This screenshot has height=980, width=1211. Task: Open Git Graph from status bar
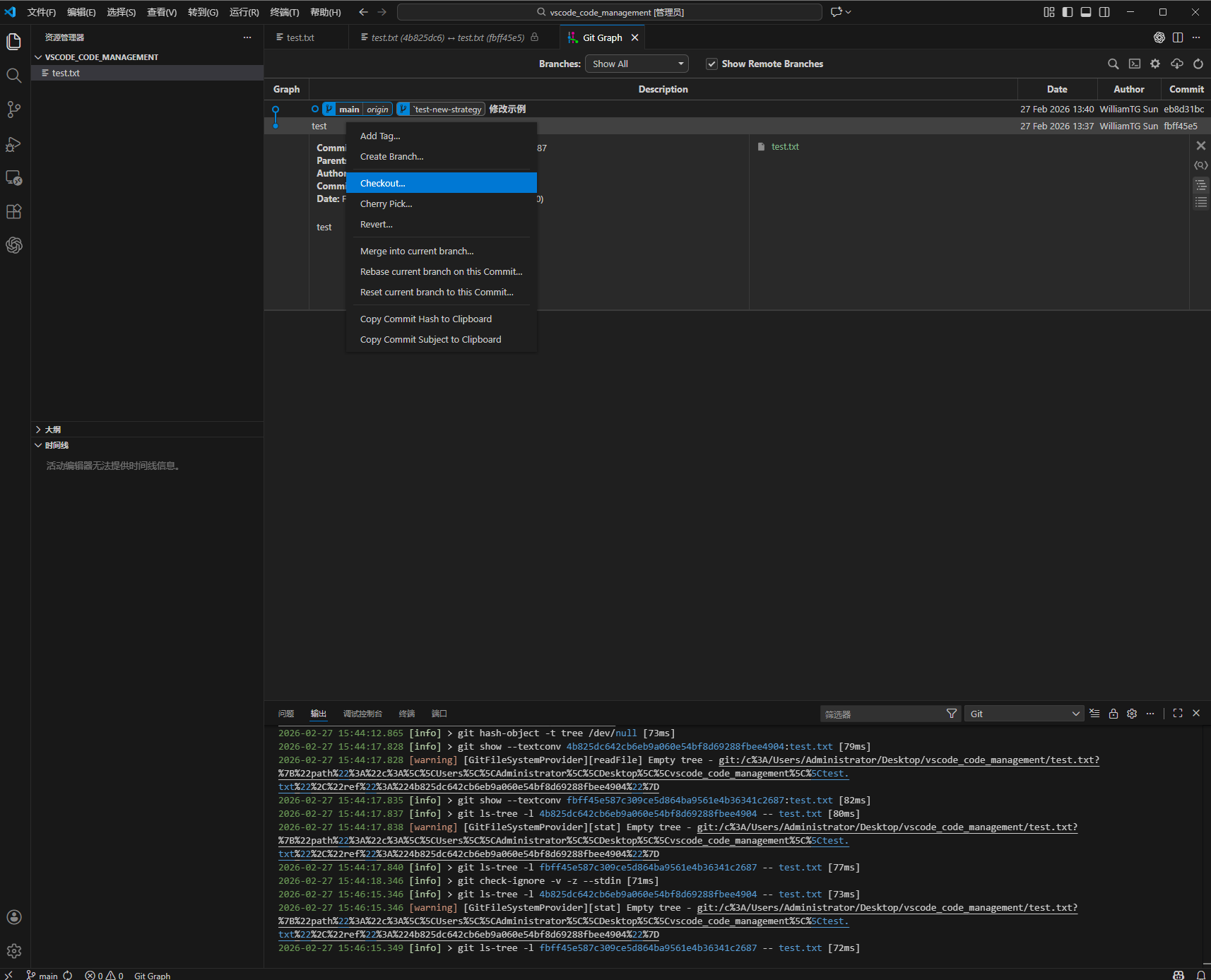coord(152,975)
